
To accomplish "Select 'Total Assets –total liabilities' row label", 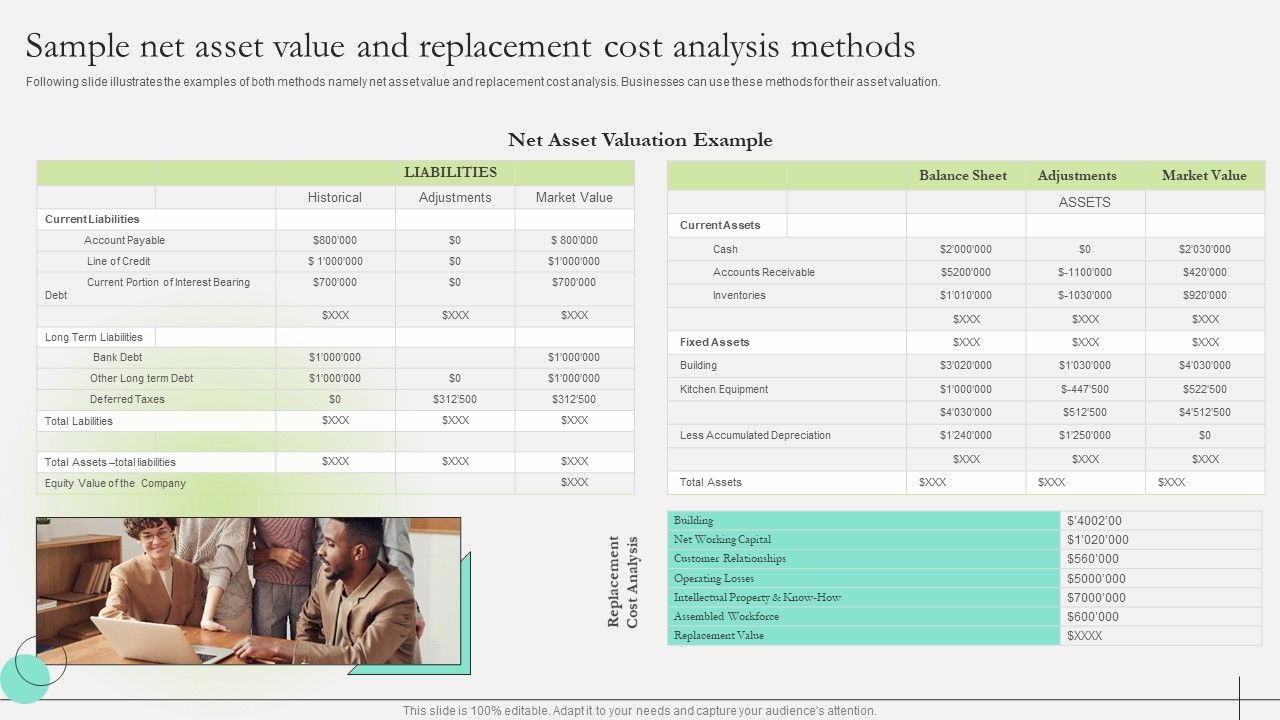I will pos(110,462).
